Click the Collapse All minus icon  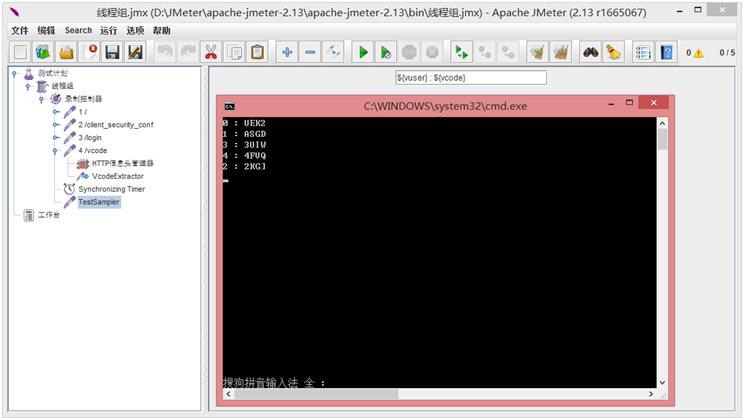[310, 52]
